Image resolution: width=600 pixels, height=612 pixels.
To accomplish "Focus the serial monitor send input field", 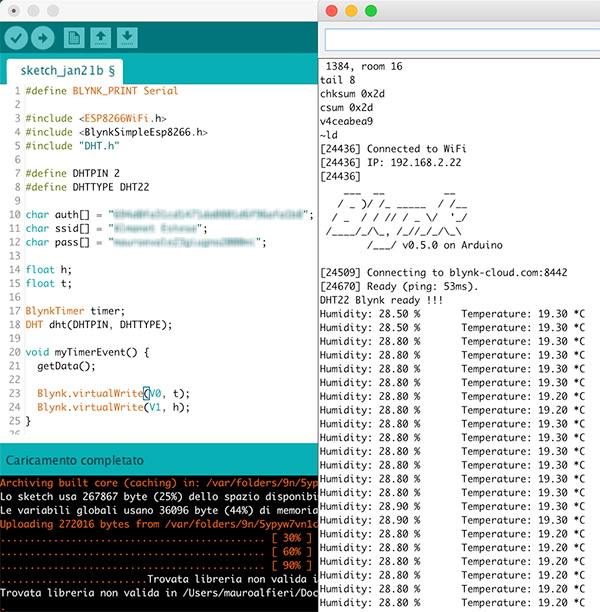I will click(x=460, y=40).
